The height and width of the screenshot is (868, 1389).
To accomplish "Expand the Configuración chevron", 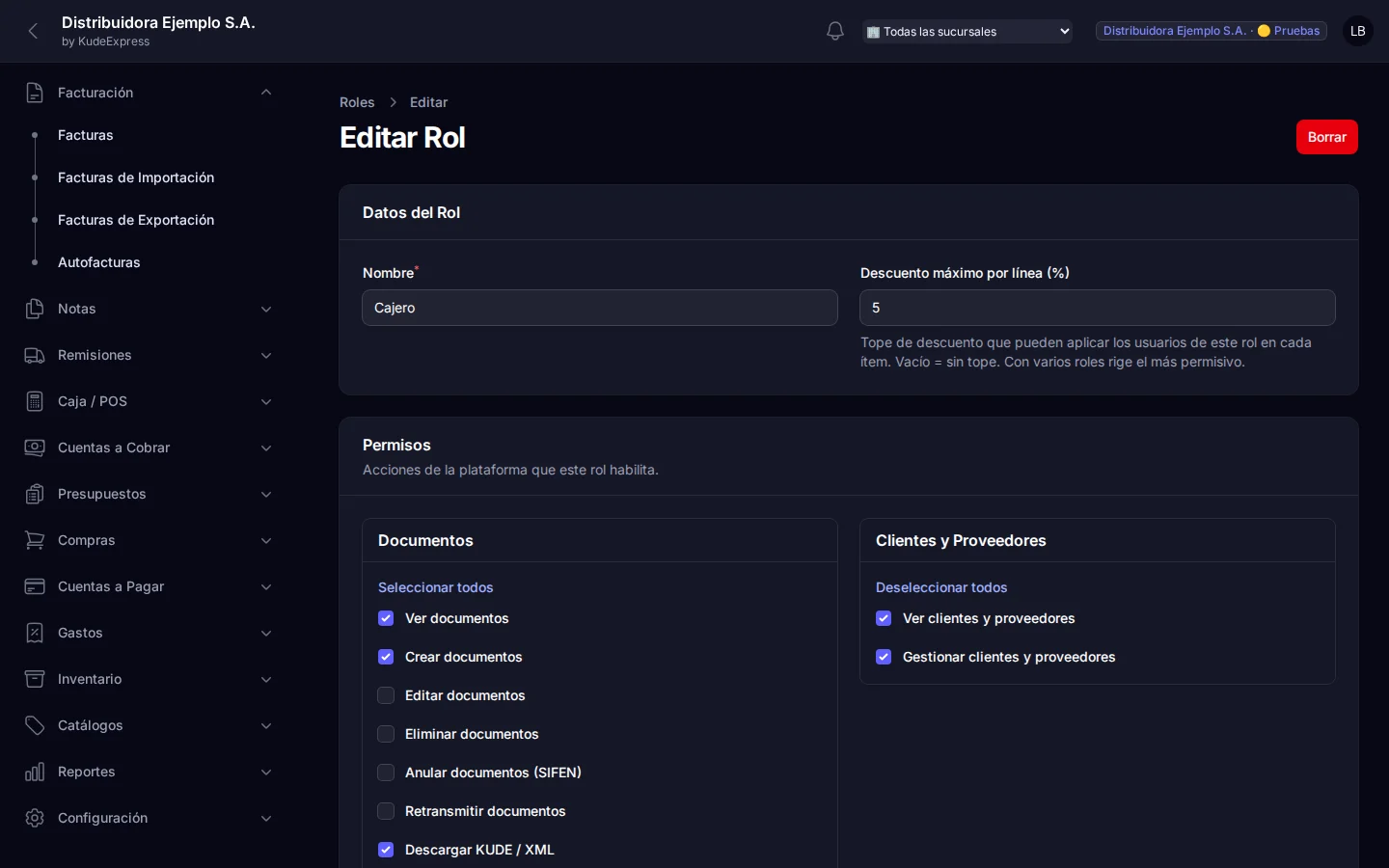I will point(266,818).
